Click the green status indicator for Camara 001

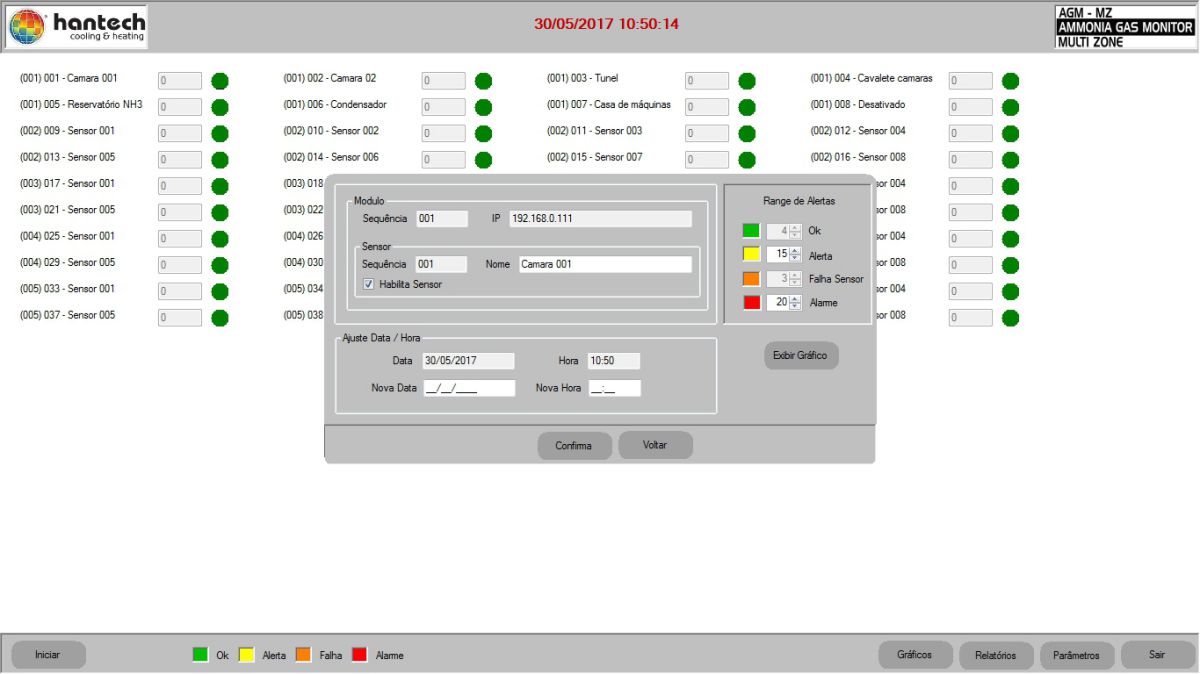click(x=220, y=81)
